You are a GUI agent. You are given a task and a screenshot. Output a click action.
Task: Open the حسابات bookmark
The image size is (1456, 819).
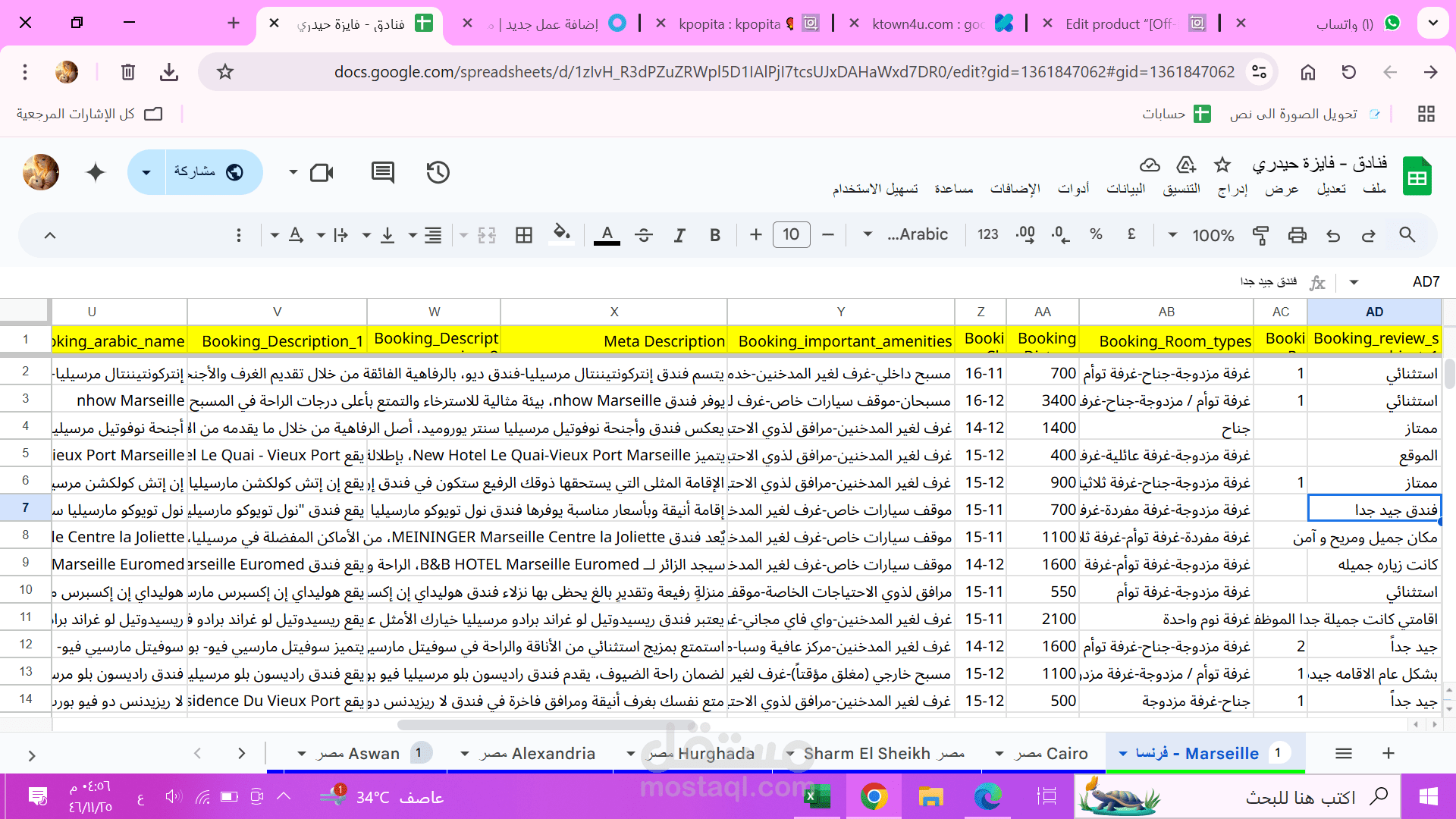tap(1176, 114)
